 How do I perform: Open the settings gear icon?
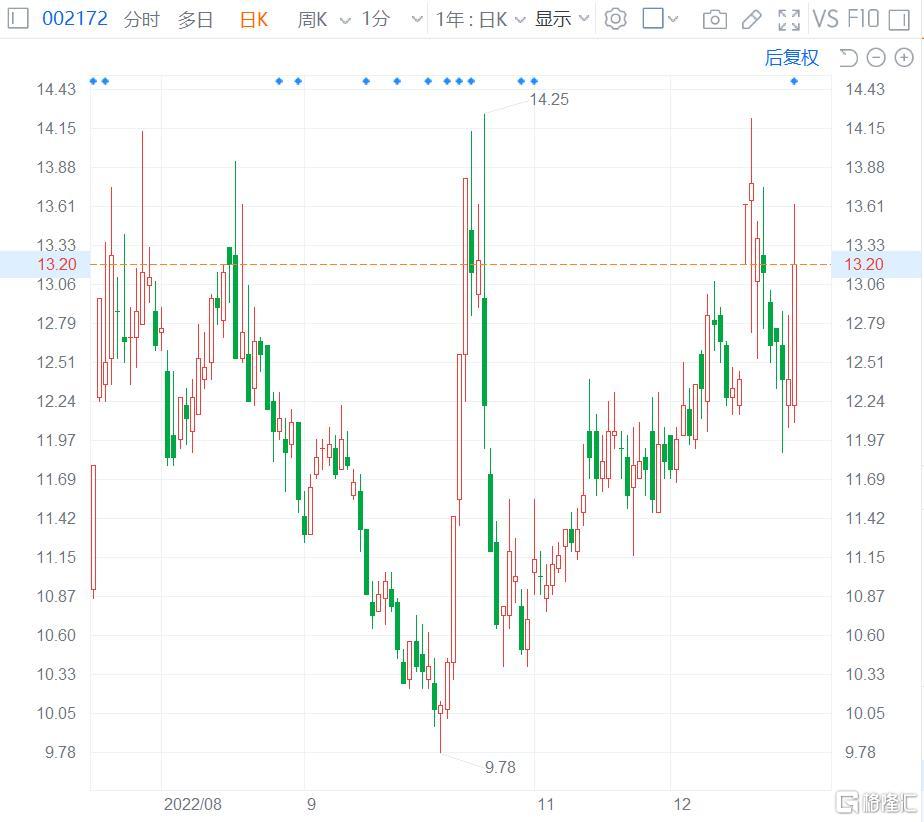pos(615,19)
